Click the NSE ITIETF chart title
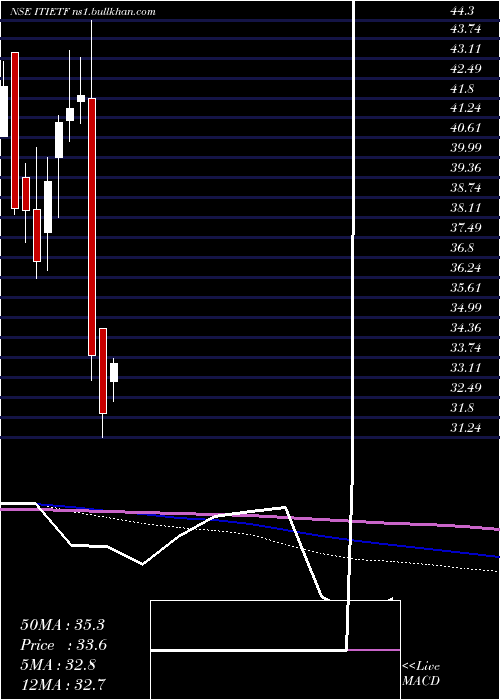The image size is (500, 700). [83, 12]
